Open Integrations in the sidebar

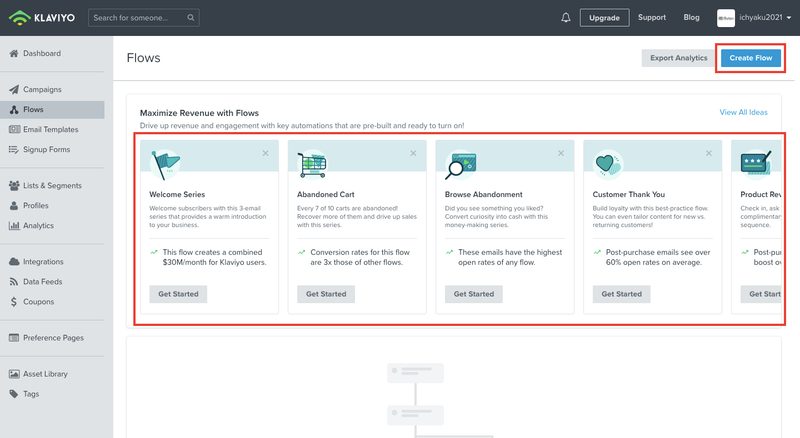(43, 261)
